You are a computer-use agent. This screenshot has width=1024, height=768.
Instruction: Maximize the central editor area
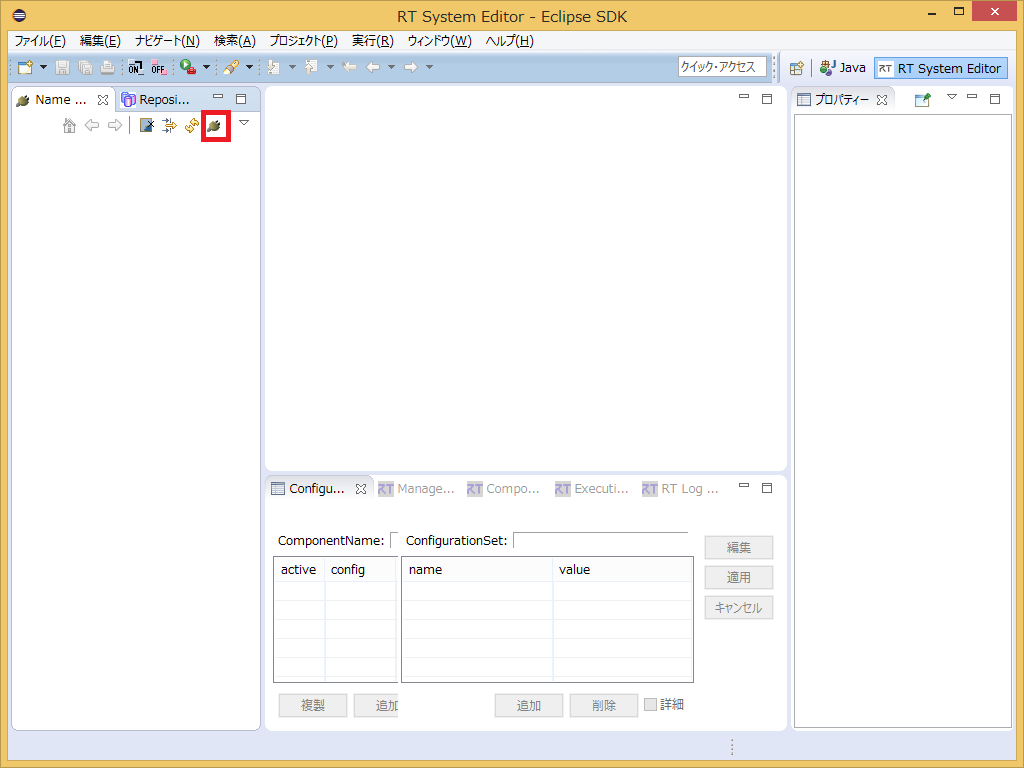tap(767, 99)
